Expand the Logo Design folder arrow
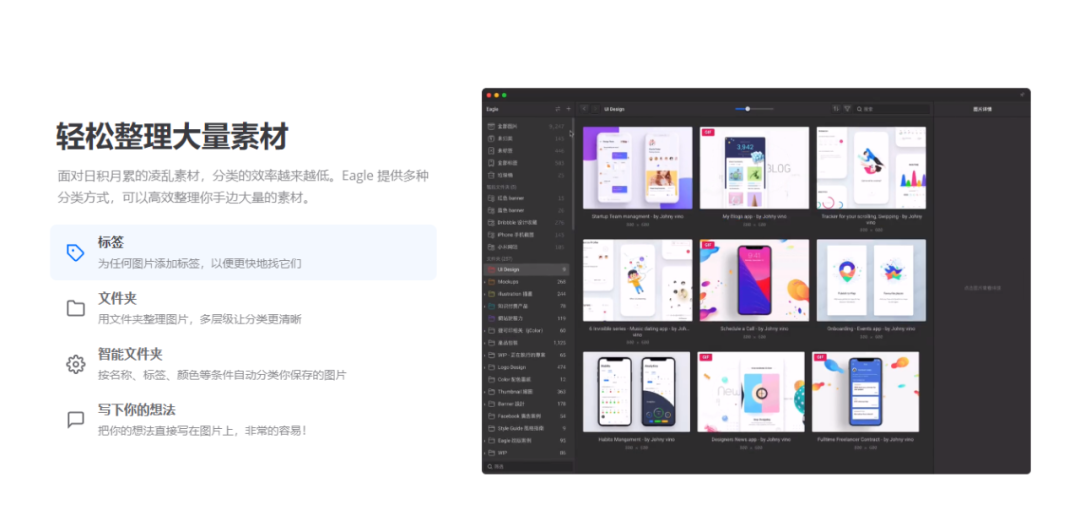 click(x=485, y=367)
